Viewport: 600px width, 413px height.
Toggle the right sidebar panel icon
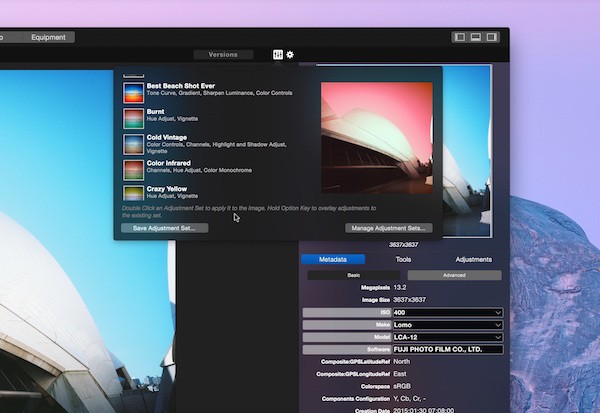pyautogui.click(x=492, y=37)
